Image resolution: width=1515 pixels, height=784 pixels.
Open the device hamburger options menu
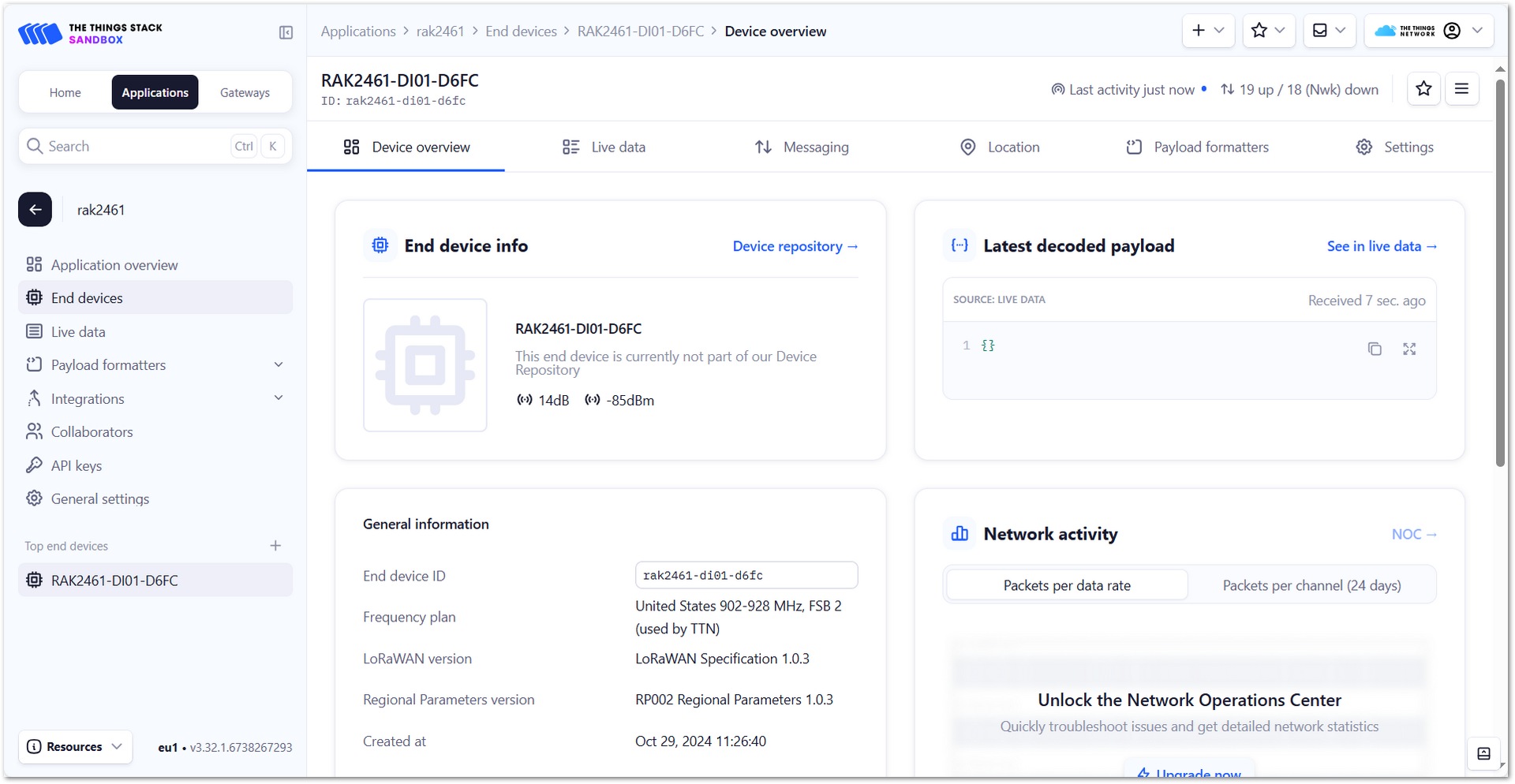pos(1461,89)
